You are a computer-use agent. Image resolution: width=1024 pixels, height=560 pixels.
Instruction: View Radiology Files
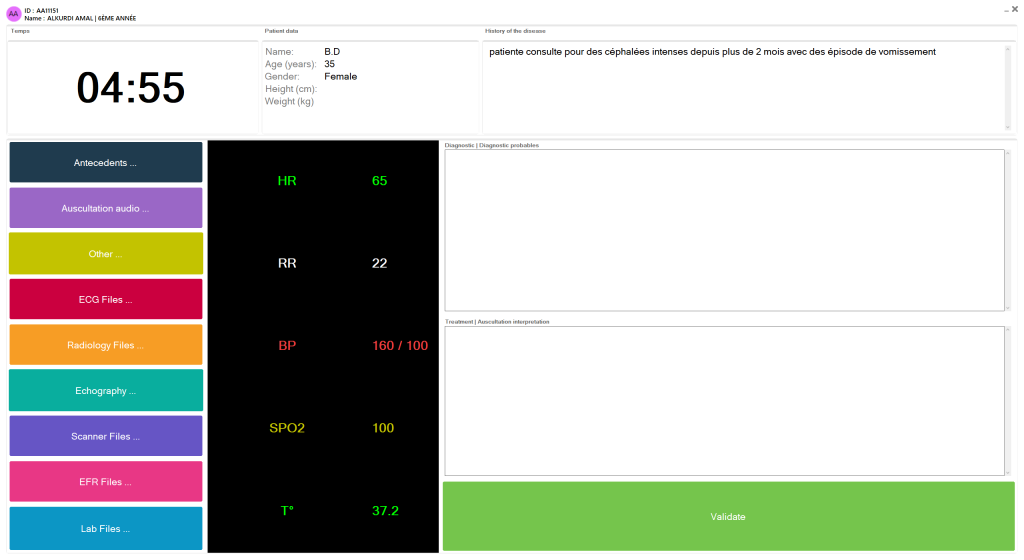pos(105,345)
